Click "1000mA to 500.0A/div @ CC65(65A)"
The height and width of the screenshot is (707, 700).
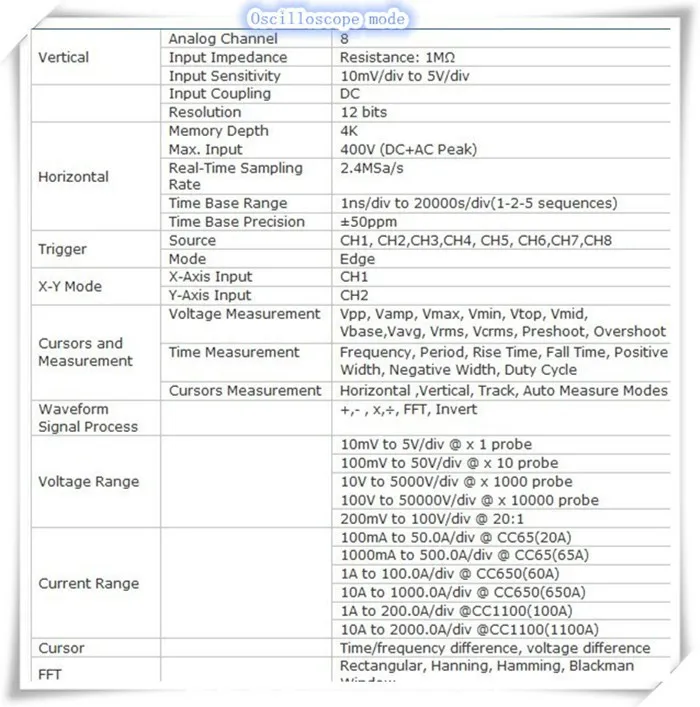click(465, 555)
